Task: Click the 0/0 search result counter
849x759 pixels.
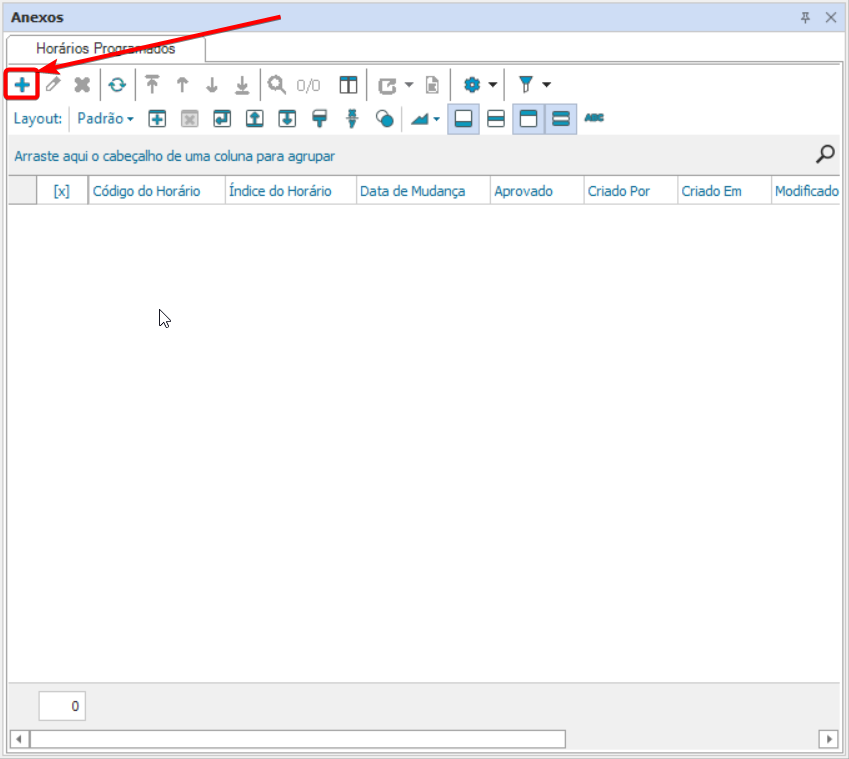Action: pos(308,86)
